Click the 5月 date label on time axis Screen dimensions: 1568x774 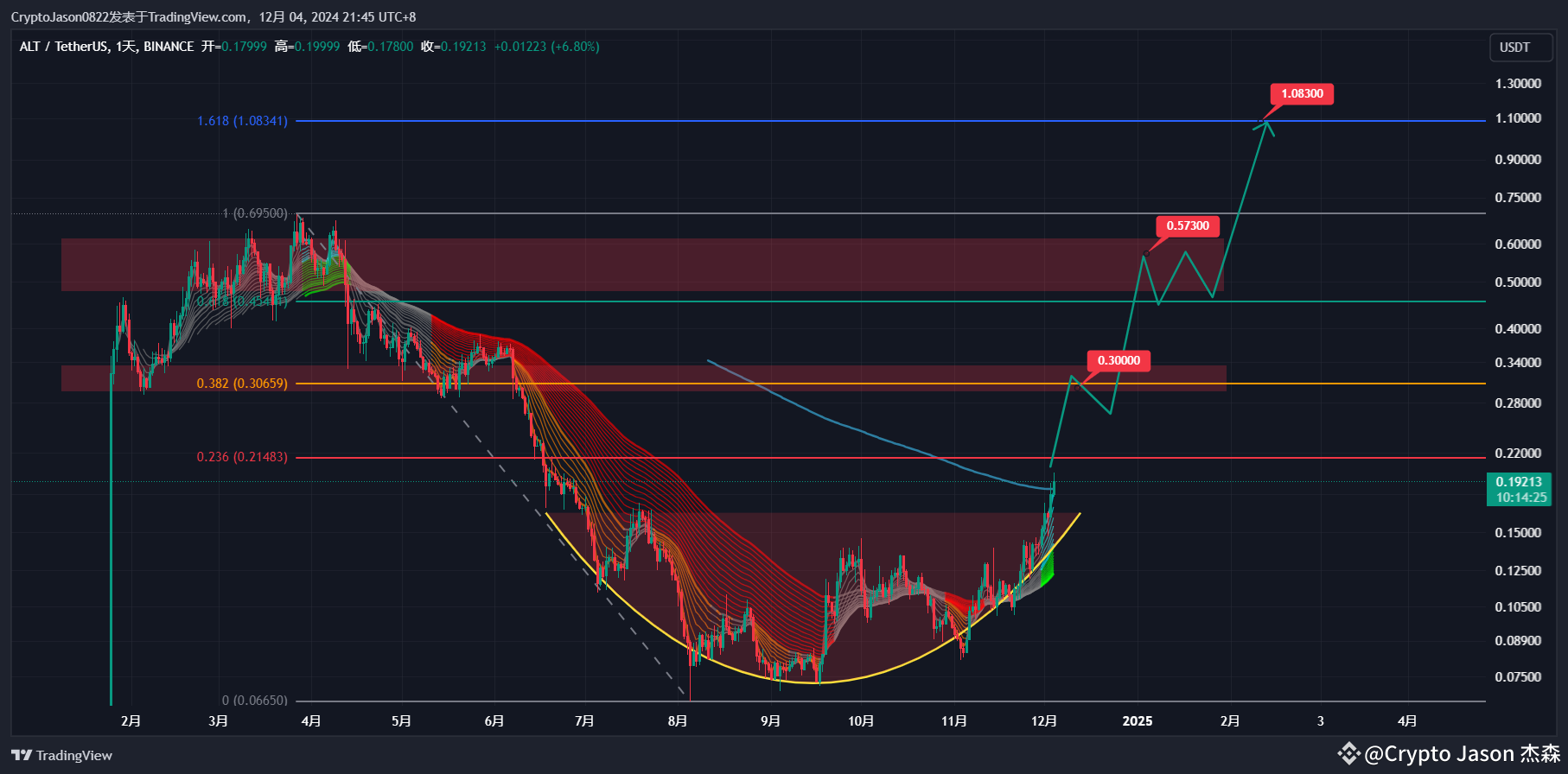[401, 721]
